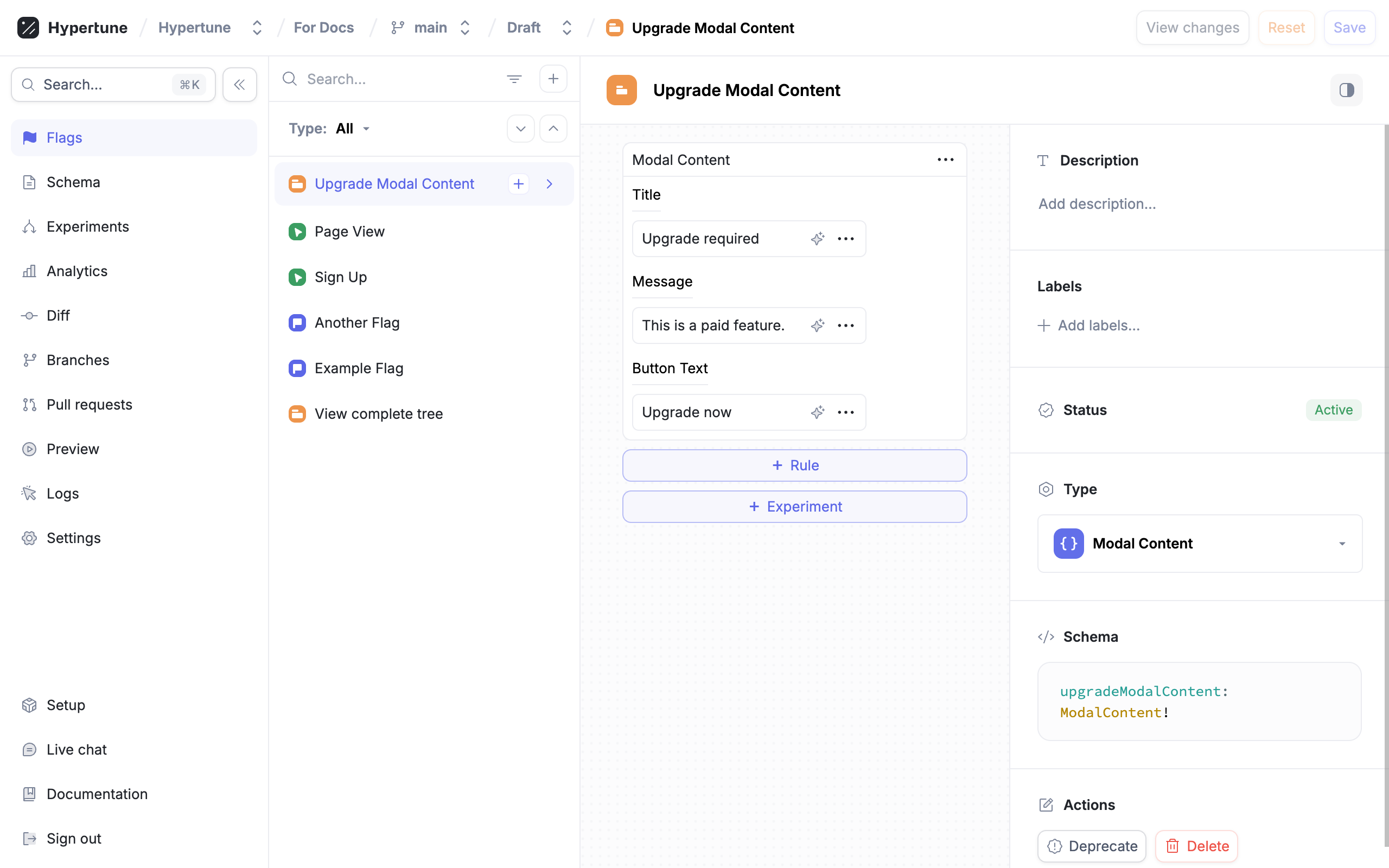1389x868 pixels.
Task: Click the sparkle icon next to Upgrade required
Action: pos(817,238)
